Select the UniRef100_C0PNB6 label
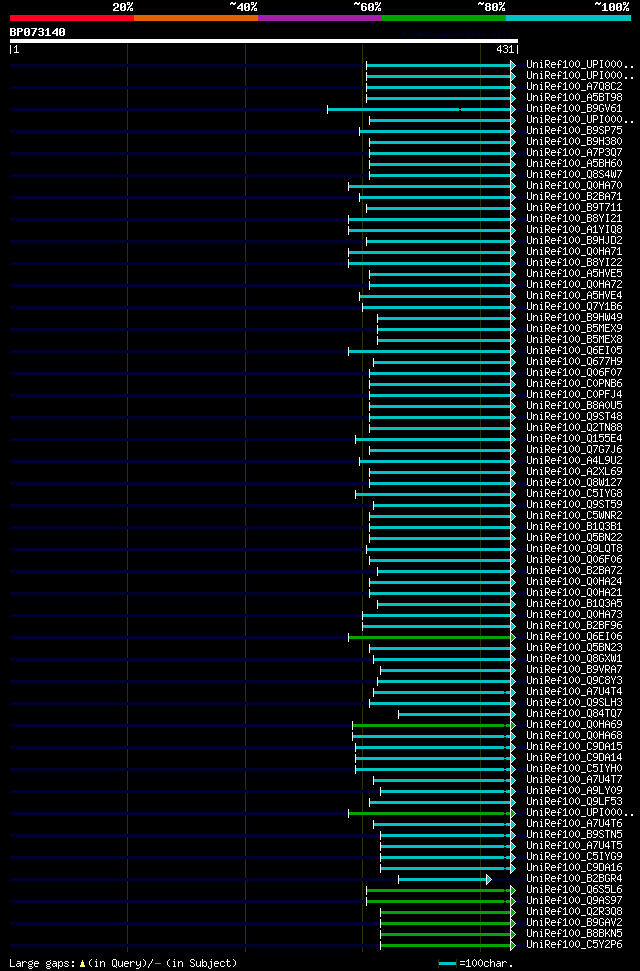 [574, 384]
